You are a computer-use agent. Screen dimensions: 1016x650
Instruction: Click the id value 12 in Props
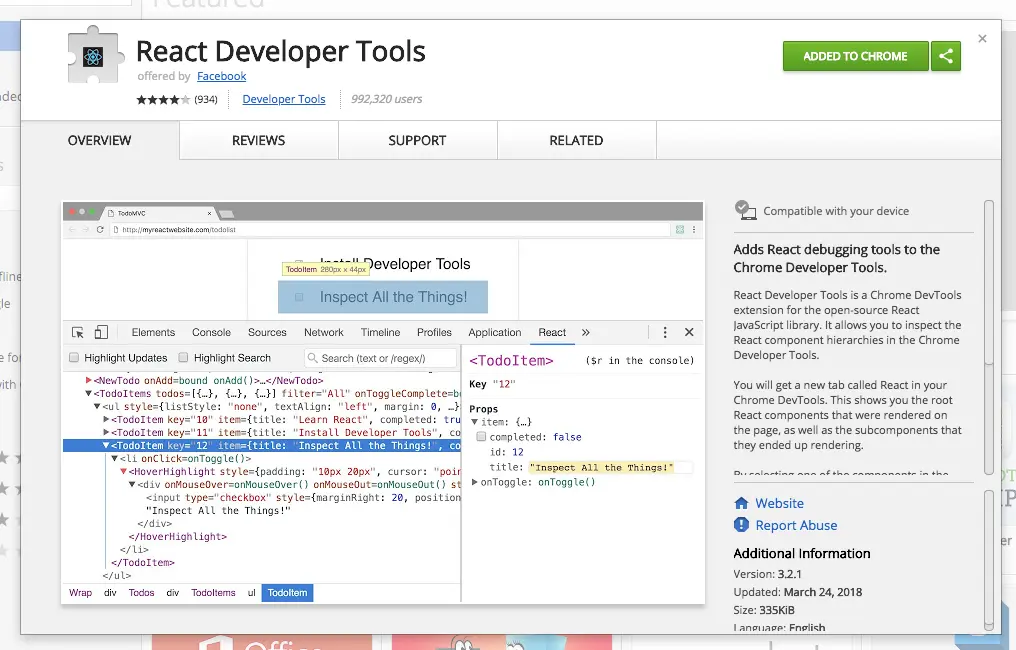point(518,452)
